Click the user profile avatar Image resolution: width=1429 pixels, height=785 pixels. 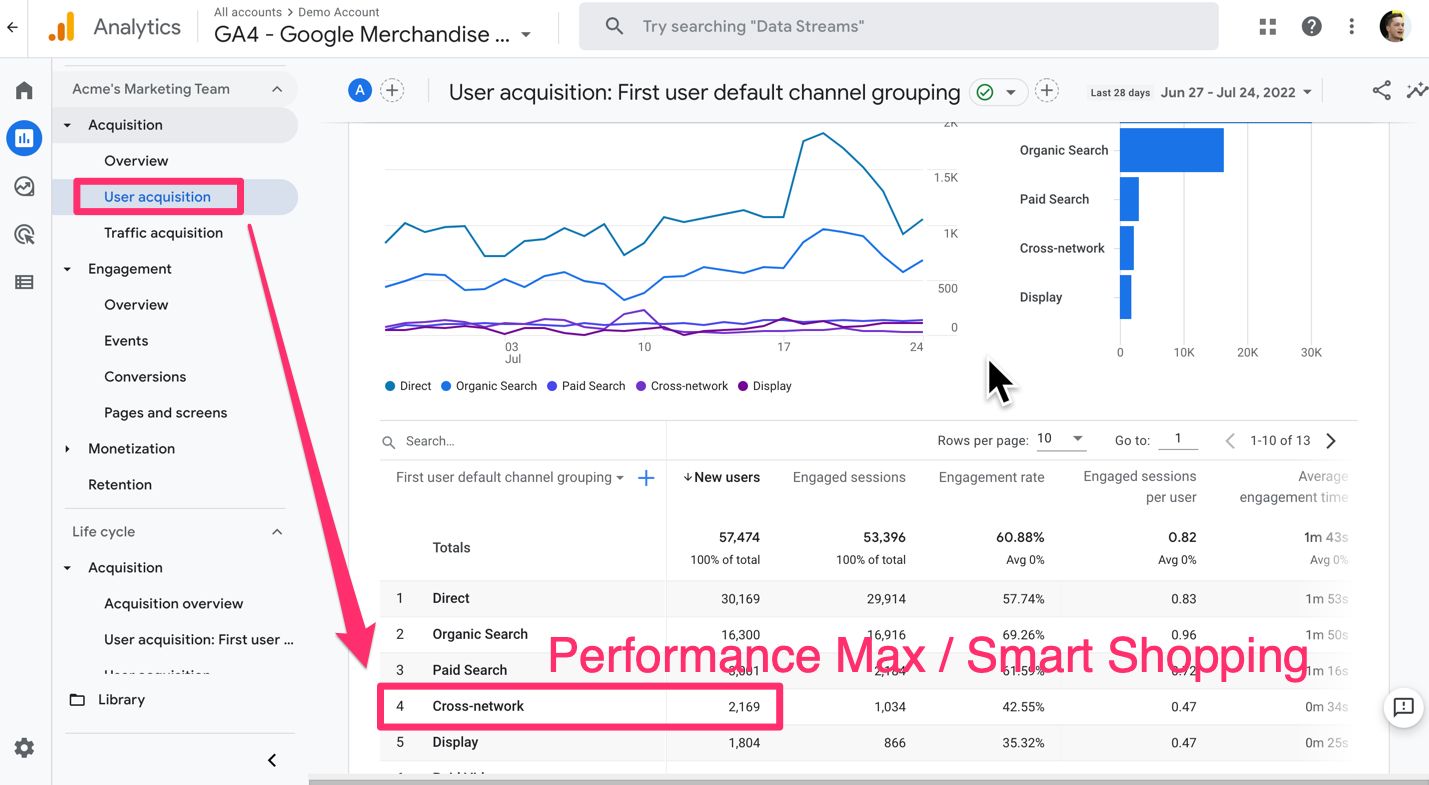tap(1395, 27)
